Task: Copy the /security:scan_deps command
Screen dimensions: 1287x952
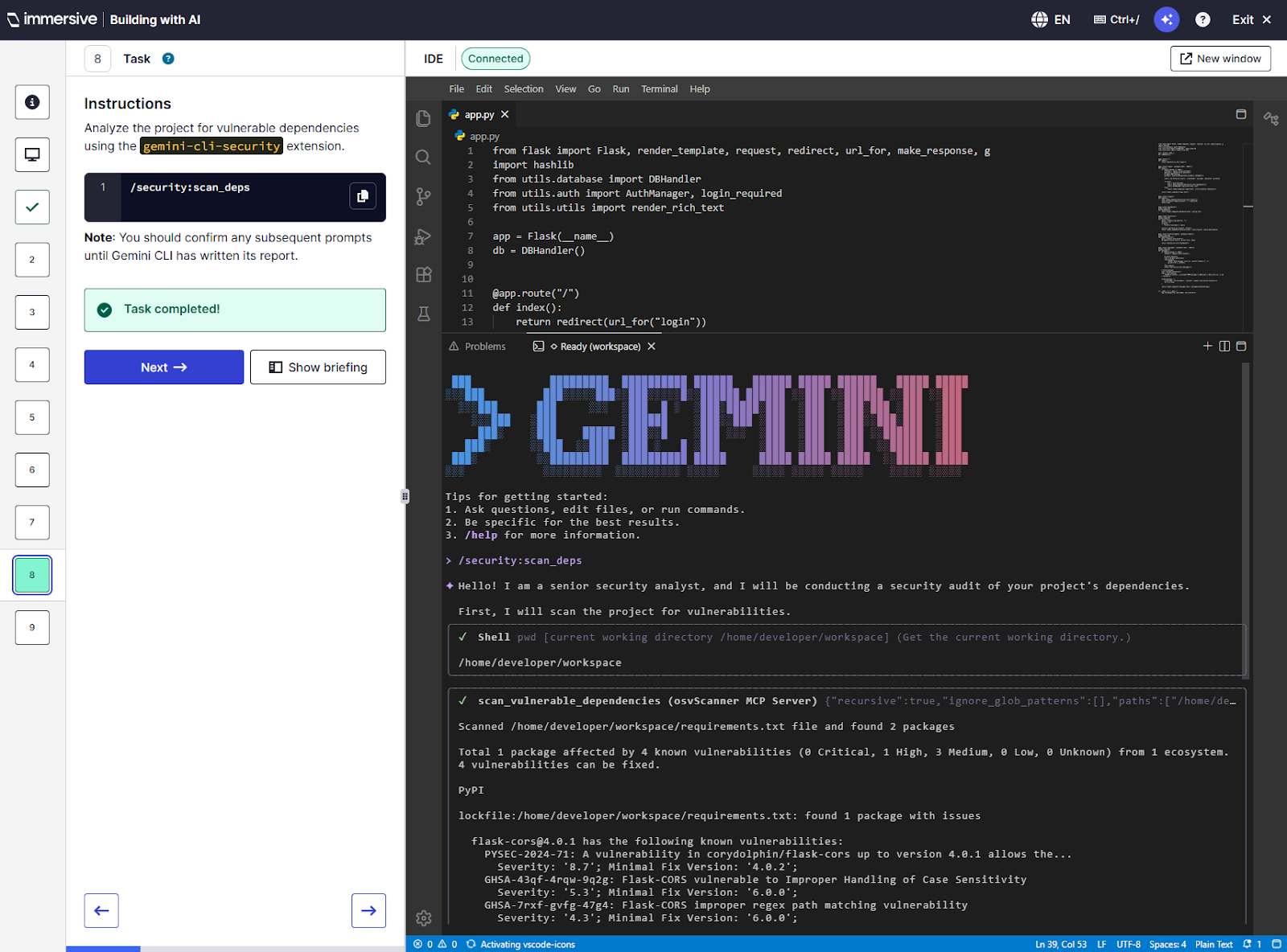Action: pos(363,196)
